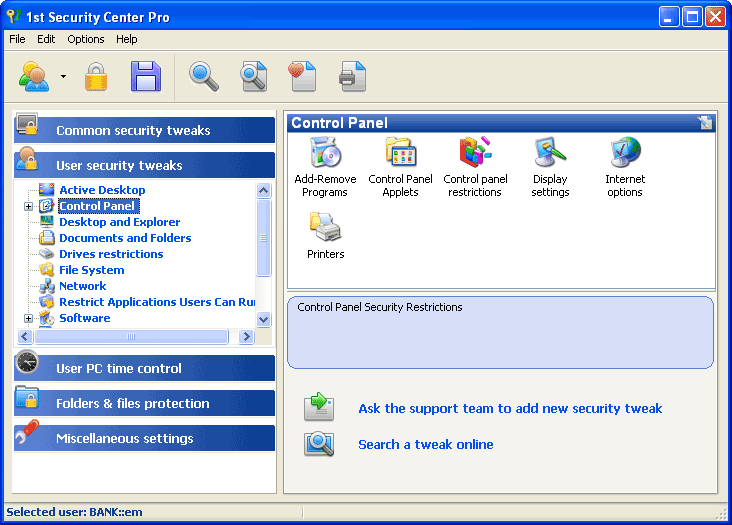The height and width of the screenshot is (525, 732).
Task: Select Desktop and Explorer tree item
Action: [120, 222]
